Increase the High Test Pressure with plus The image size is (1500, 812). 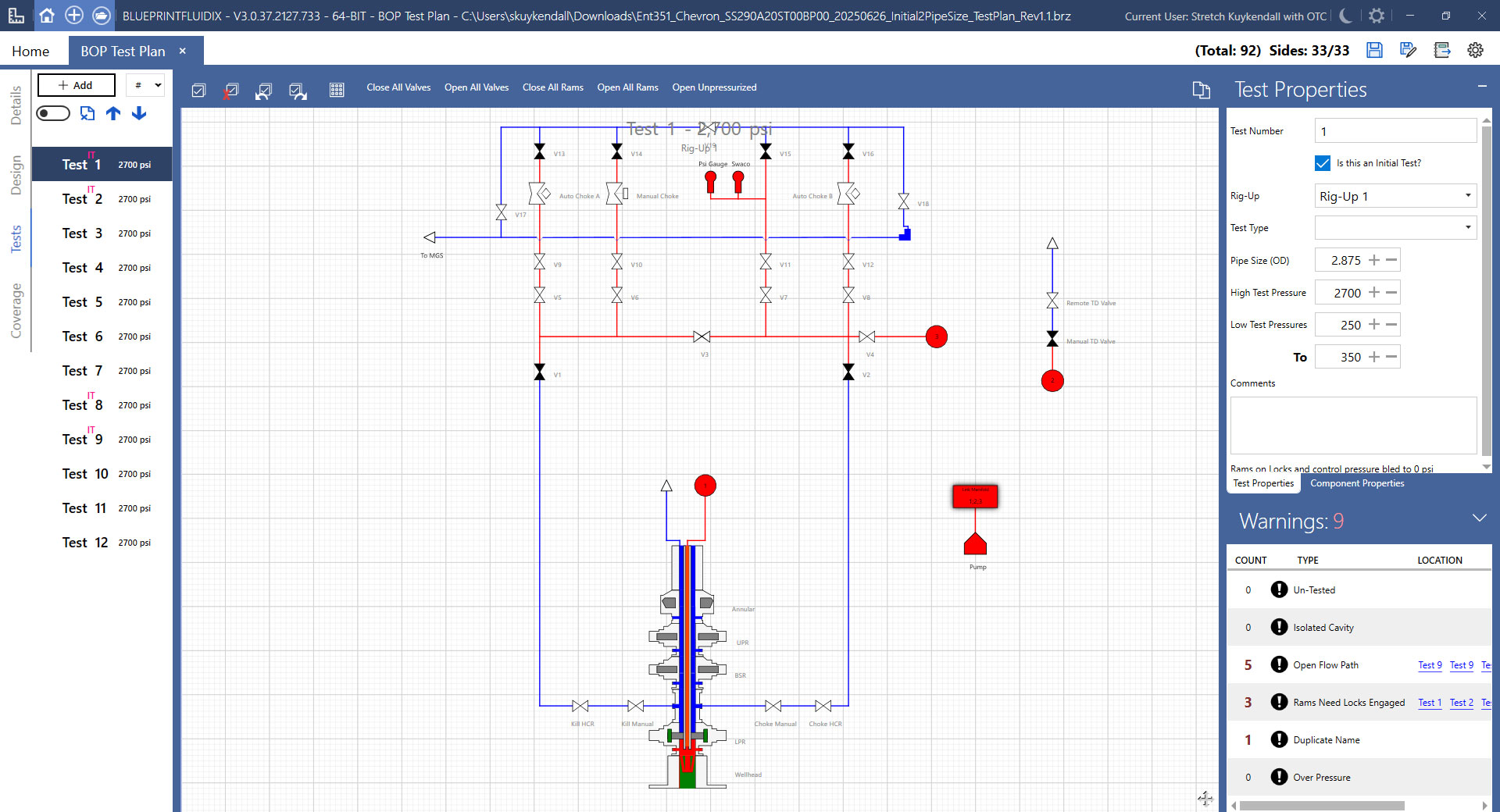click(1374, 293)
